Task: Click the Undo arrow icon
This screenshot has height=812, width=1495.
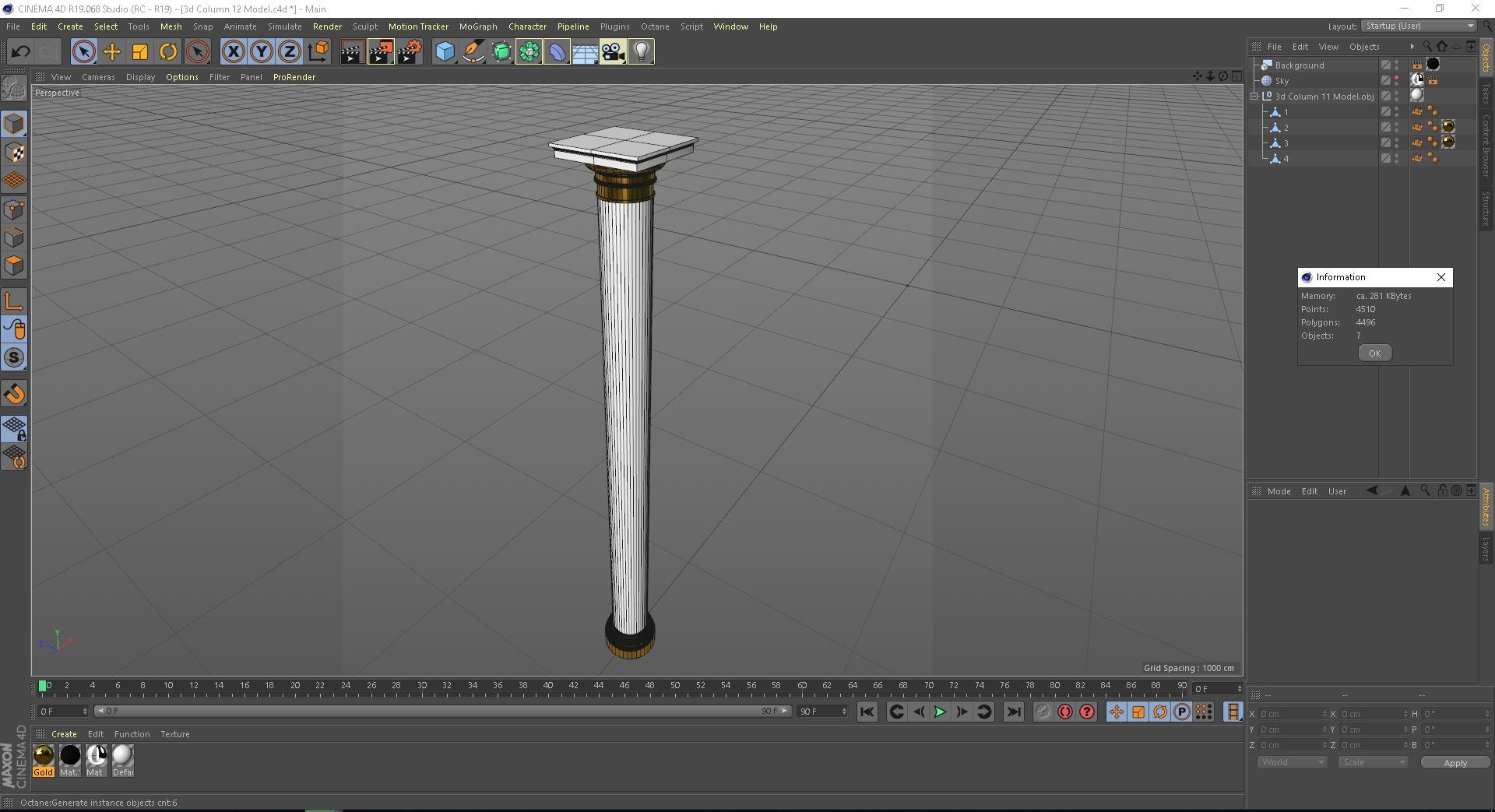Action: click(x=20, y=52)
